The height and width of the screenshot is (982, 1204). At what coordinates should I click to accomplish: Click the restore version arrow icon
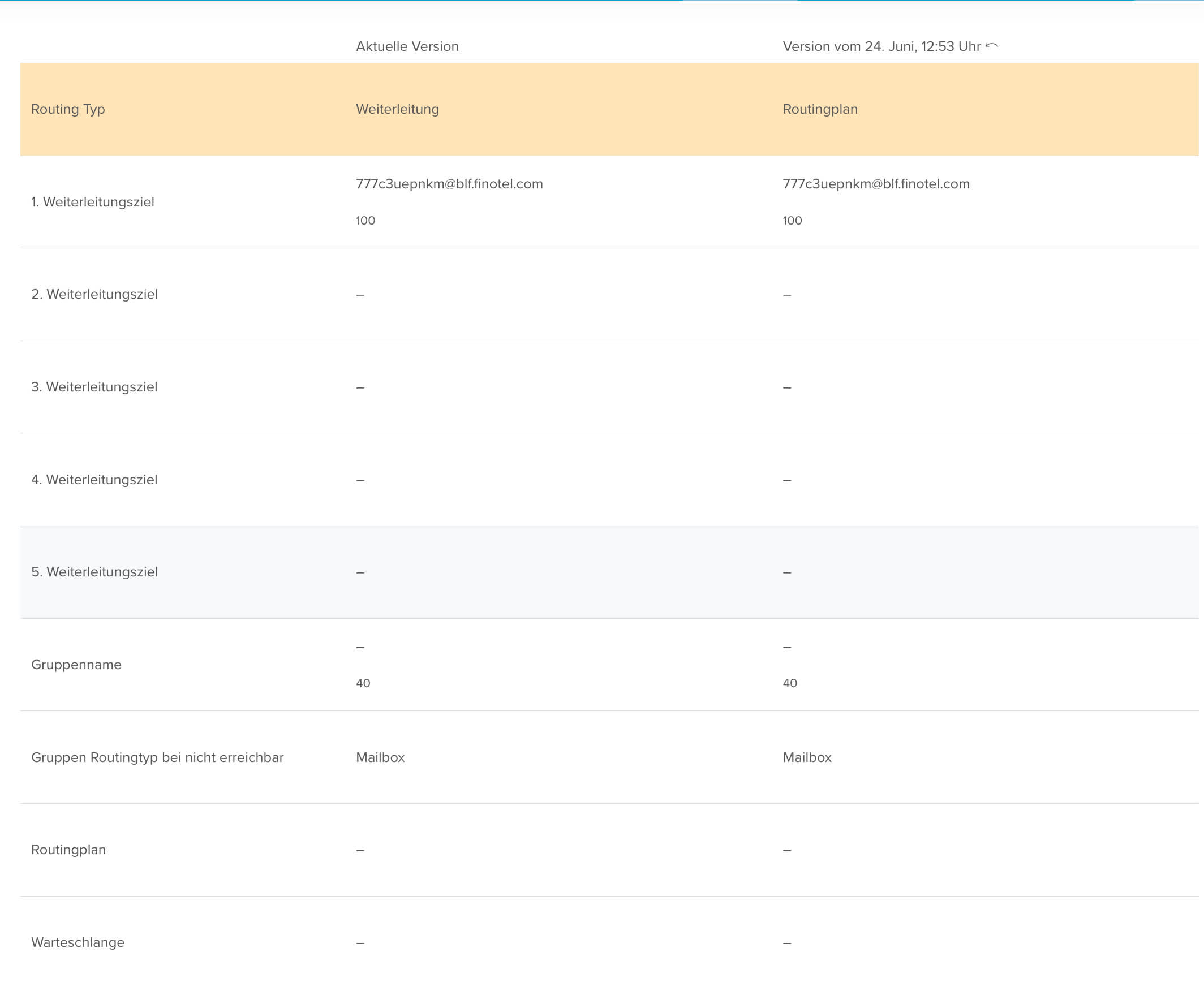[992, 46]
